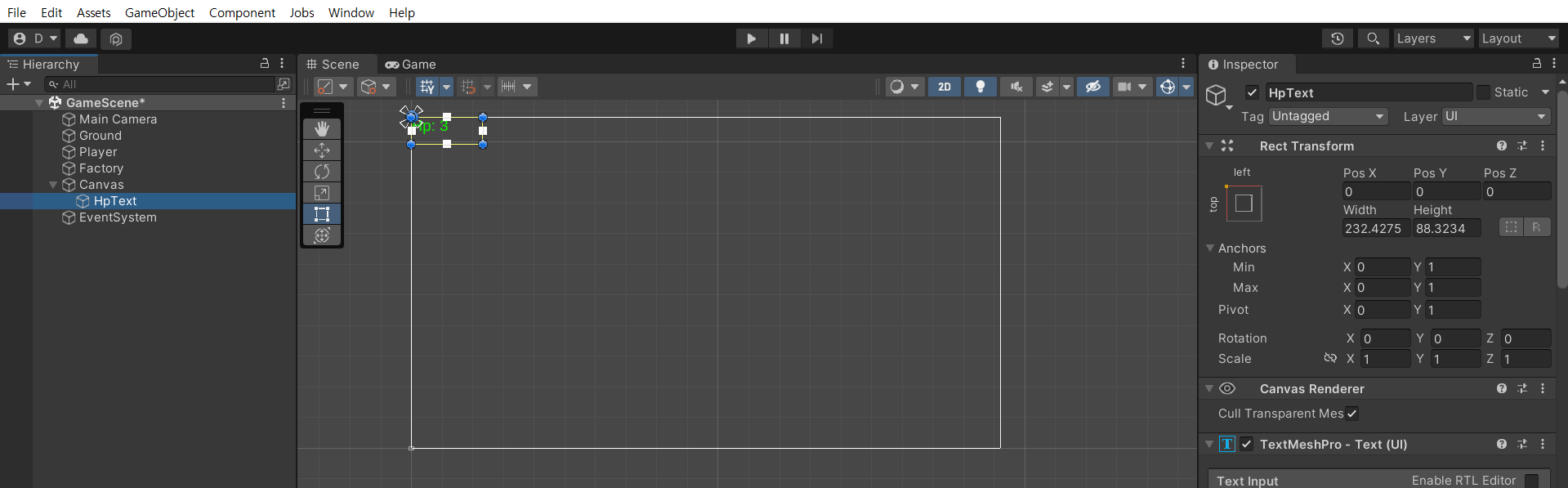Open the account D dropdown button
This screenshot has height=488, width=1568.
pos(35,38)
